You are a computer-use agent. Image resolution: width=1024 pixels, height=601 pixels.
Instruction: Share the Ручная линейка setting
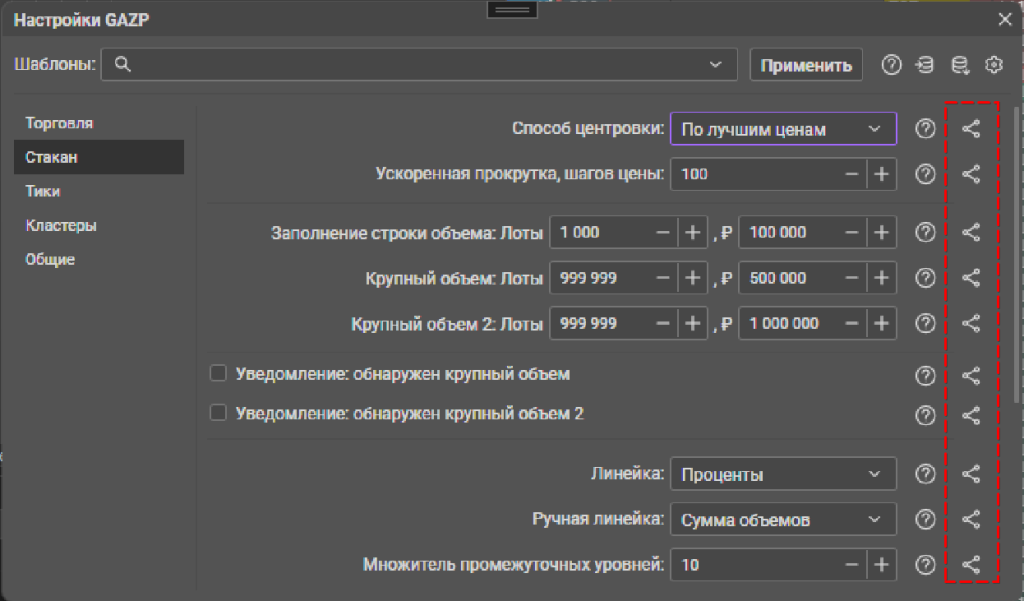pyautogui.click(x=971, y=519)
